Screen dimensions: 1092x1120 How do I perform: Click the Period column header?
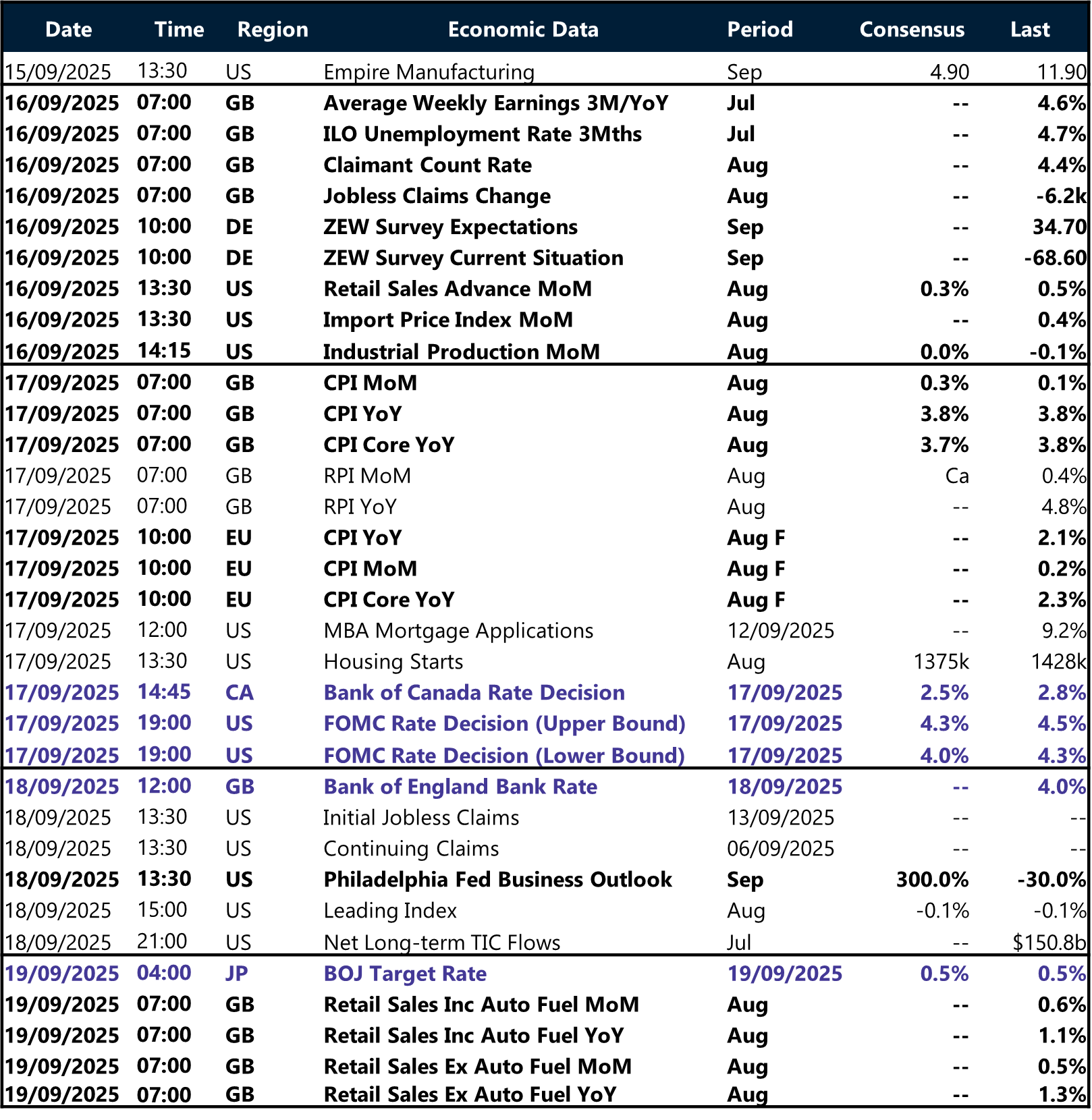tap(759, 29)
